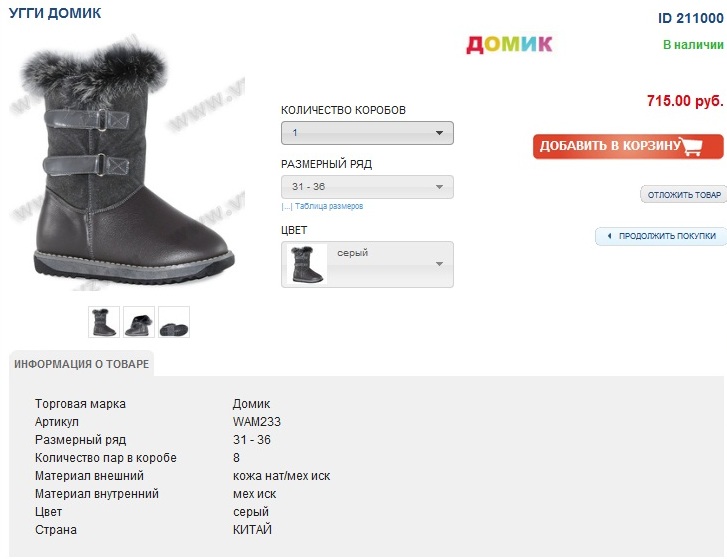Viewport: 727px width, 559px height.
Task: Click the arrow of the box quantity dropdown
Action: click(x=439, y=133)
